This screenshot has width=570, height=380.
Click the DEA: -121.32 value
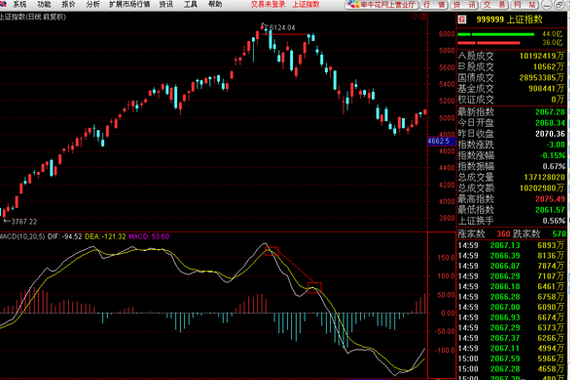pos(105,236)
